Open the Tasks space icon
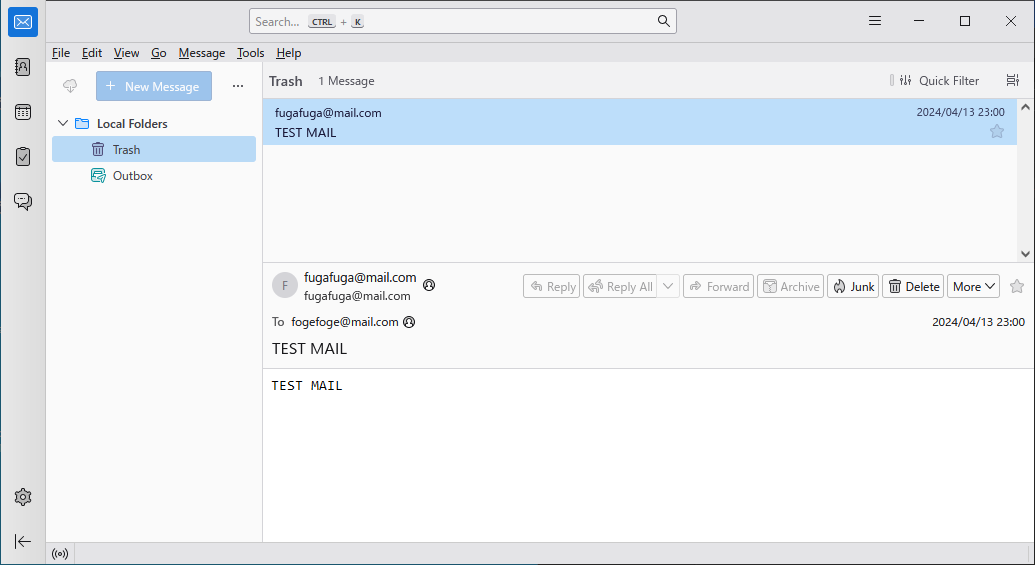 point(23,156)
